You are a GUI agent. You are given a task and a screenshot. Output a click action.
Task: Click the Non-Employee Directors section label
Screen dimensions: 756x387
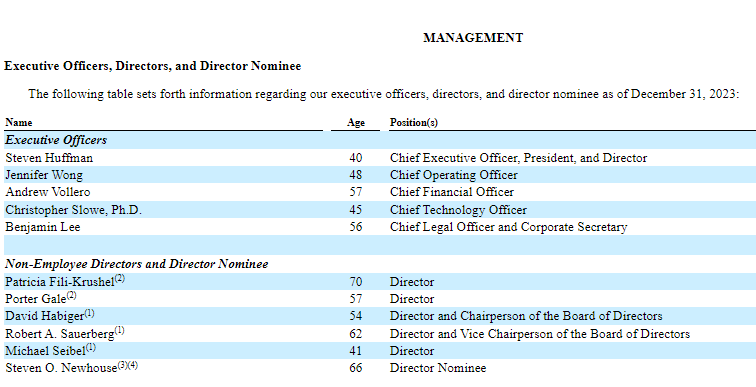tap(137, 264)
